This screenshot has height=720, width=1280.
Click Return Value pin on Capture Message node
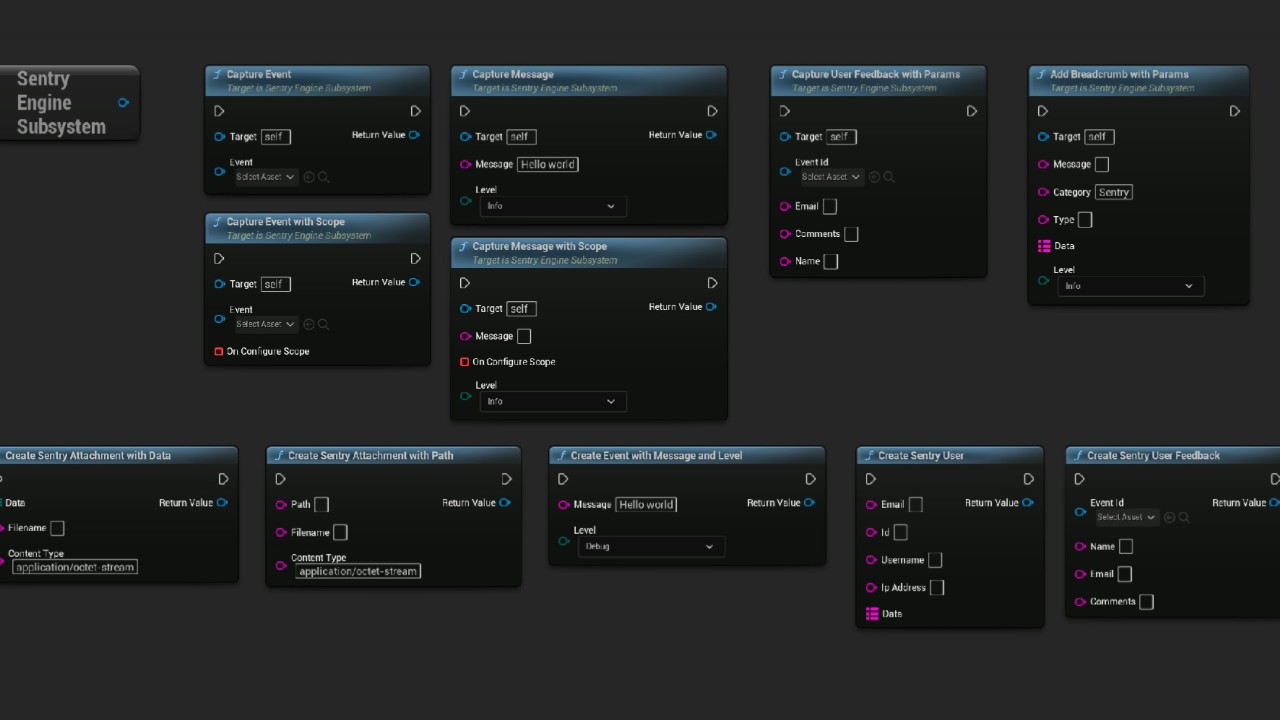pos(711,135)
